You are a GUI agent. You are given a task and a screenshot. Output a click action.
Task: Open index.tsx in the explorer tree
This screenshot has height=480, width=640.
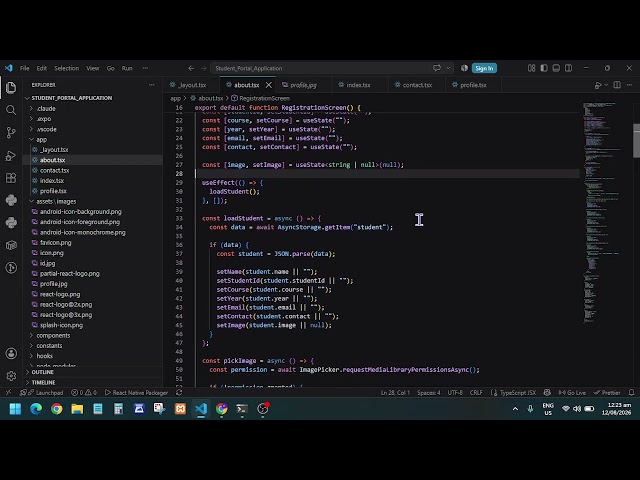[93, 180]
